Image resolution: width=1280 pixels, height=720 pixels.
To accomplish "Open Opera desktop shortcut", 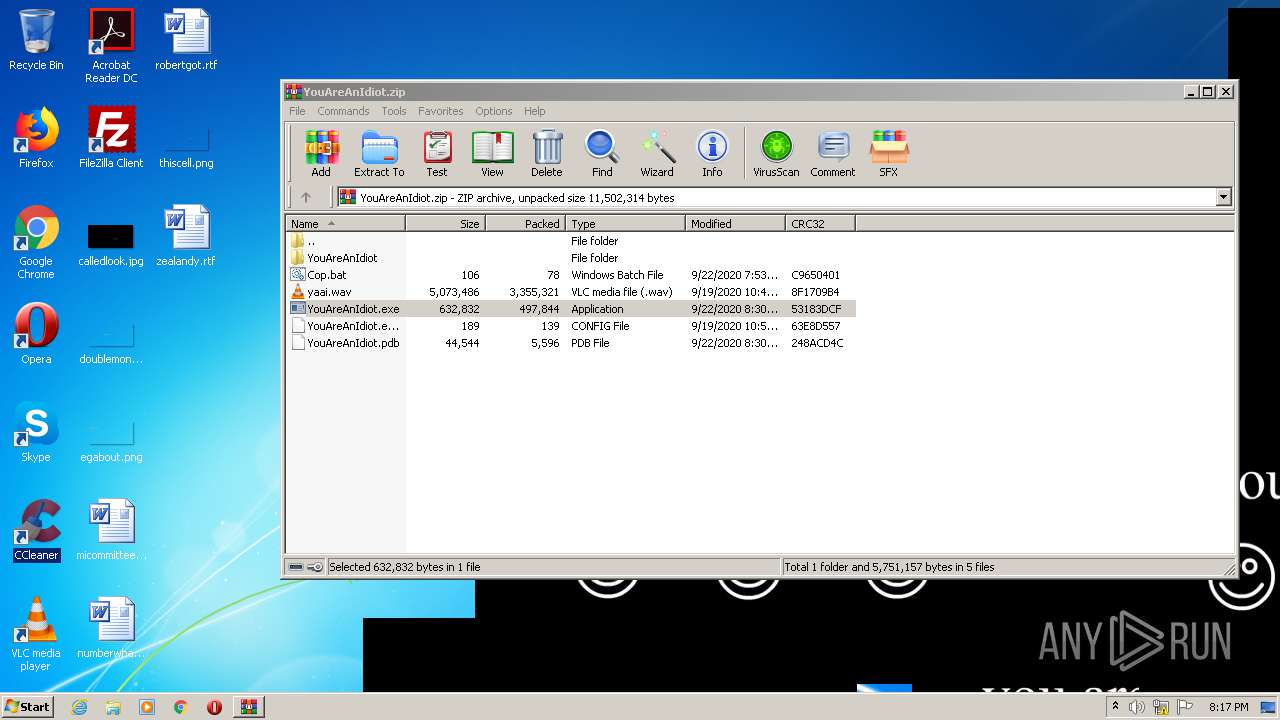I will pos(36,334).
